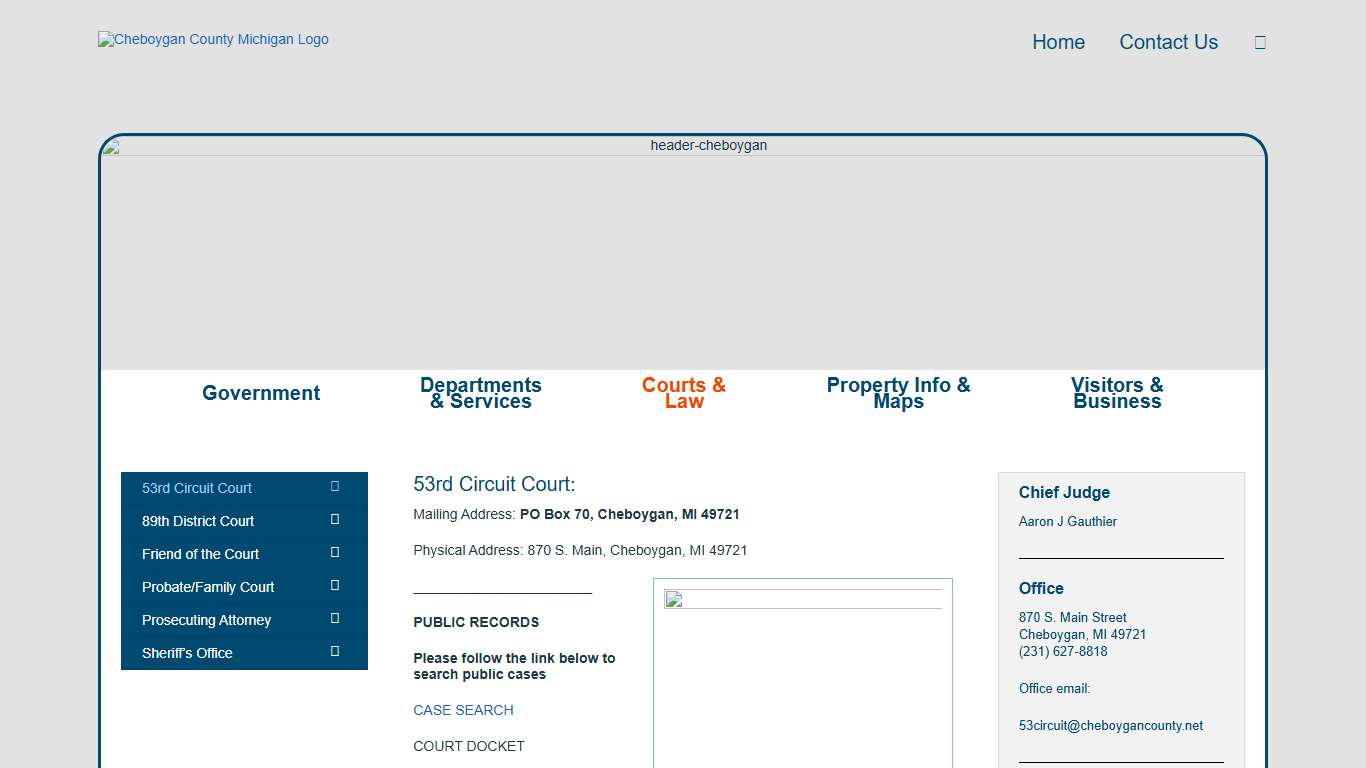The width and height of the screenshot is (1366, 768).
Task: Open the Visitors & Business menu
Action: (1117, 393)
